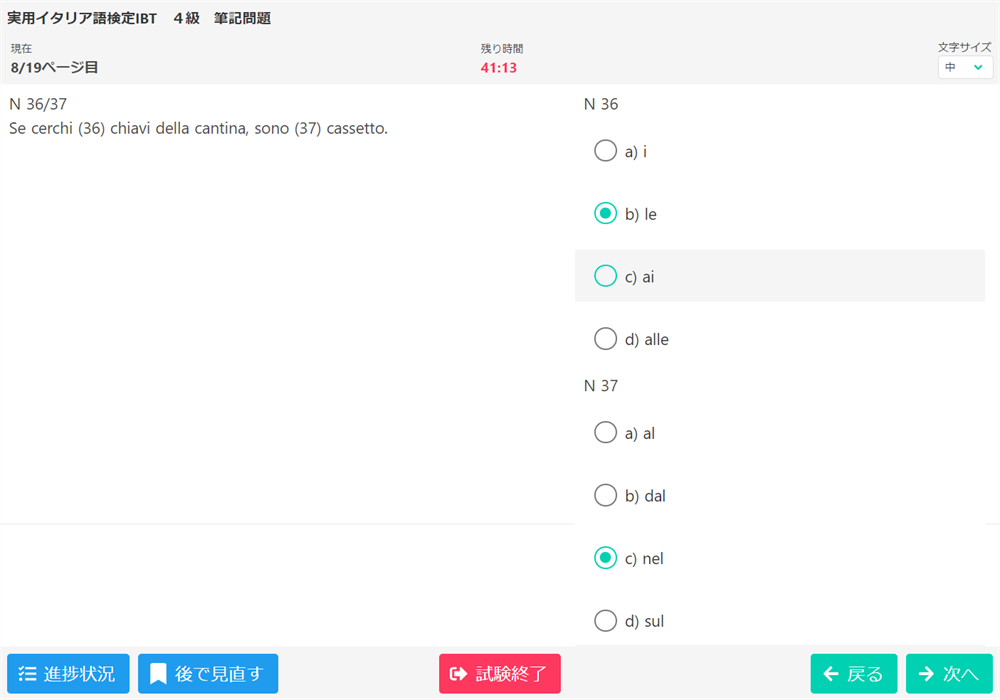Pick option d) sul for N 37

coord(605,621)
